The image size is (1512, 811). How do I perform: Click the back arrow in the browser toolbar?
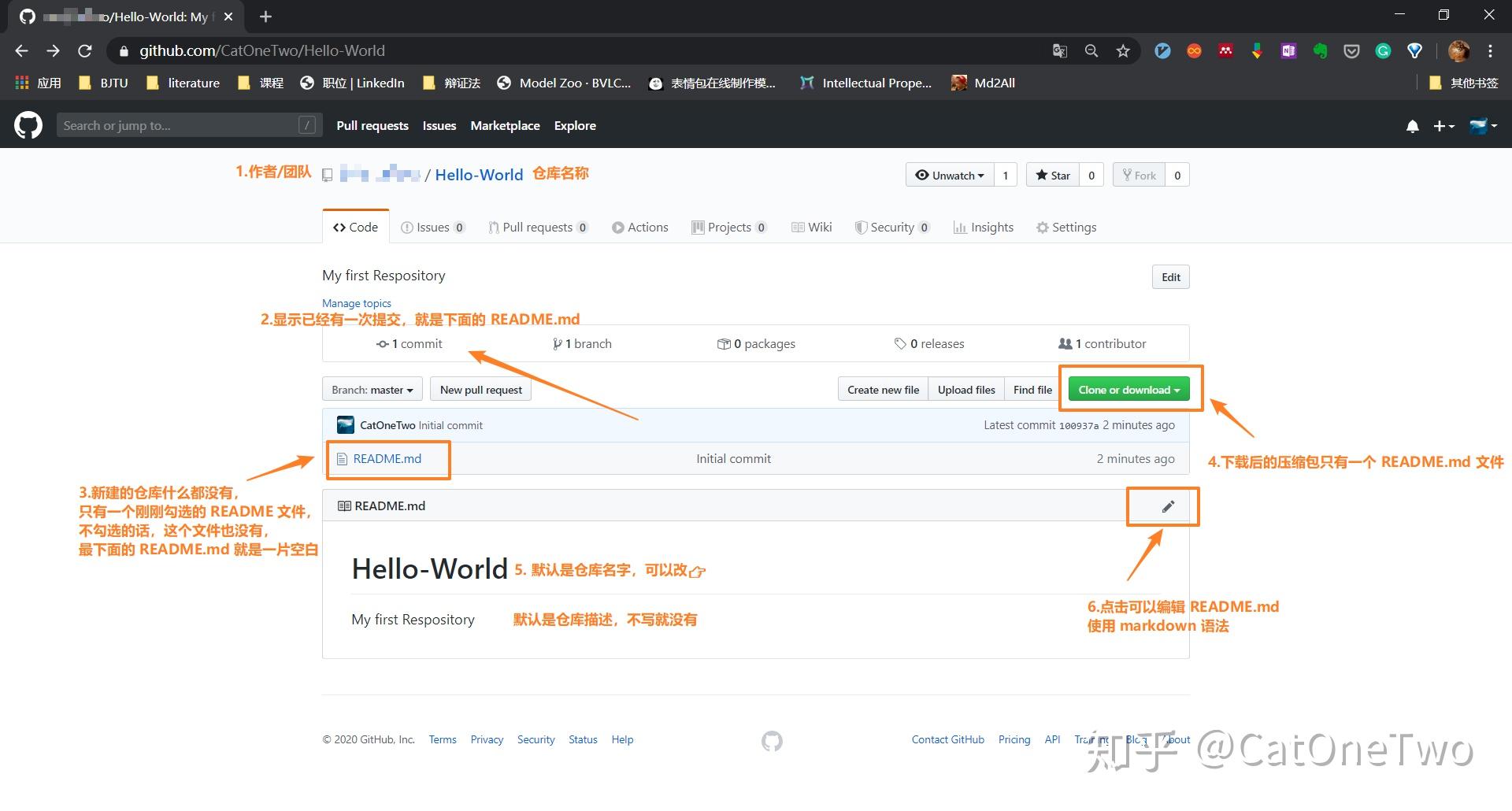click(20, 50)
